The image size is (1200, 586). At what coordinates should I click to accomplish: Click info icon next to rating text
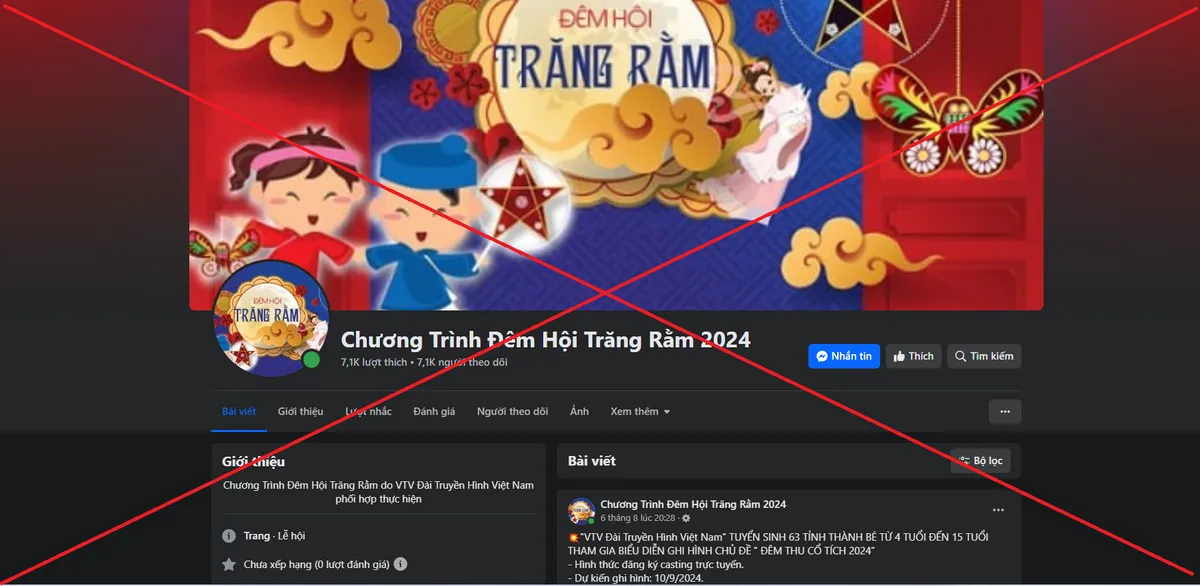(x=400, y=564)
